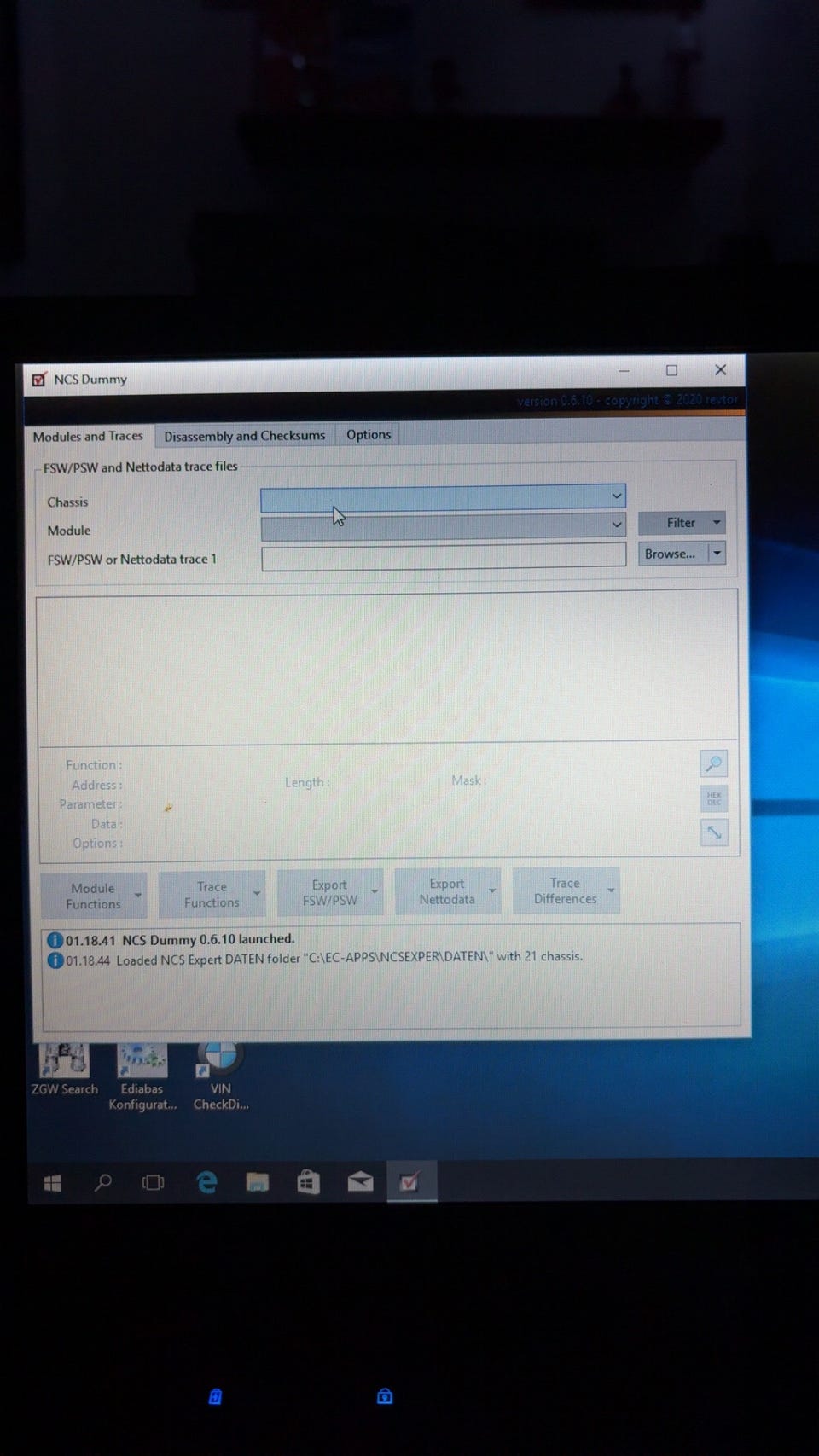The height and width of the screenshot is (1456, 819).
Task: Click the 'Loaded NCS Expert DATEN folder' log entry
Action: 316,958
